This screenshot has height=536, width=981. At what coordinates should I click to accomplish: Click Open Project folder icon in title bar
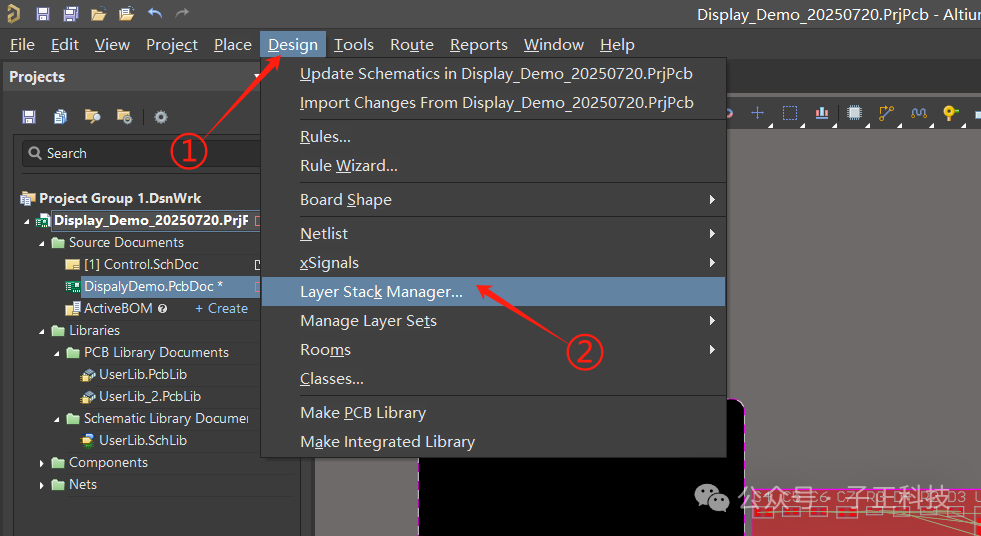coord(127,13)
